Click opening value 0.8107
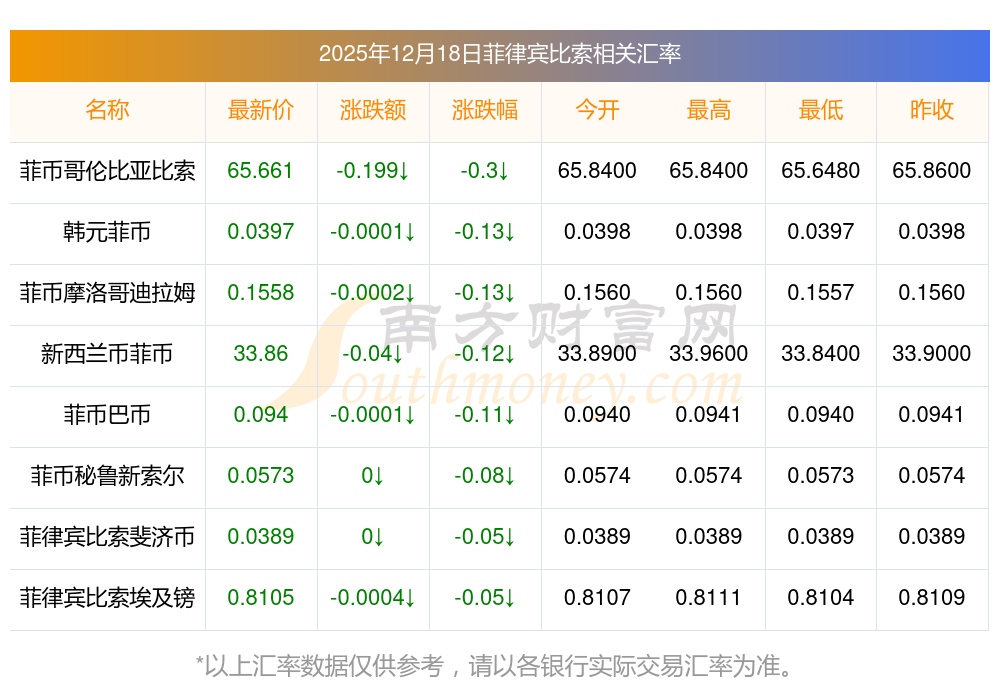 coord(597,598)
